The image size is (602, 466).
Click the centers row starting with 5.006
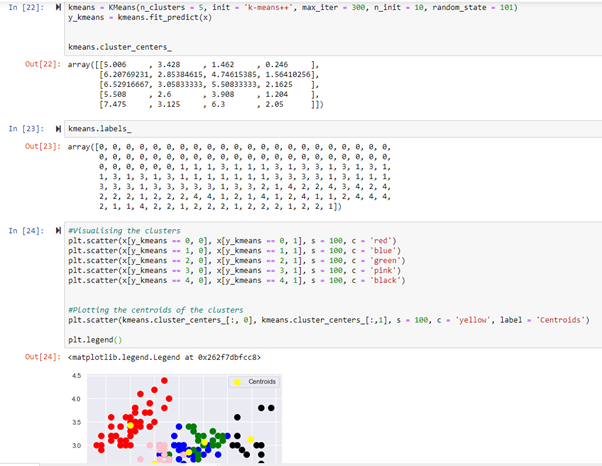[x=209, y=64]
